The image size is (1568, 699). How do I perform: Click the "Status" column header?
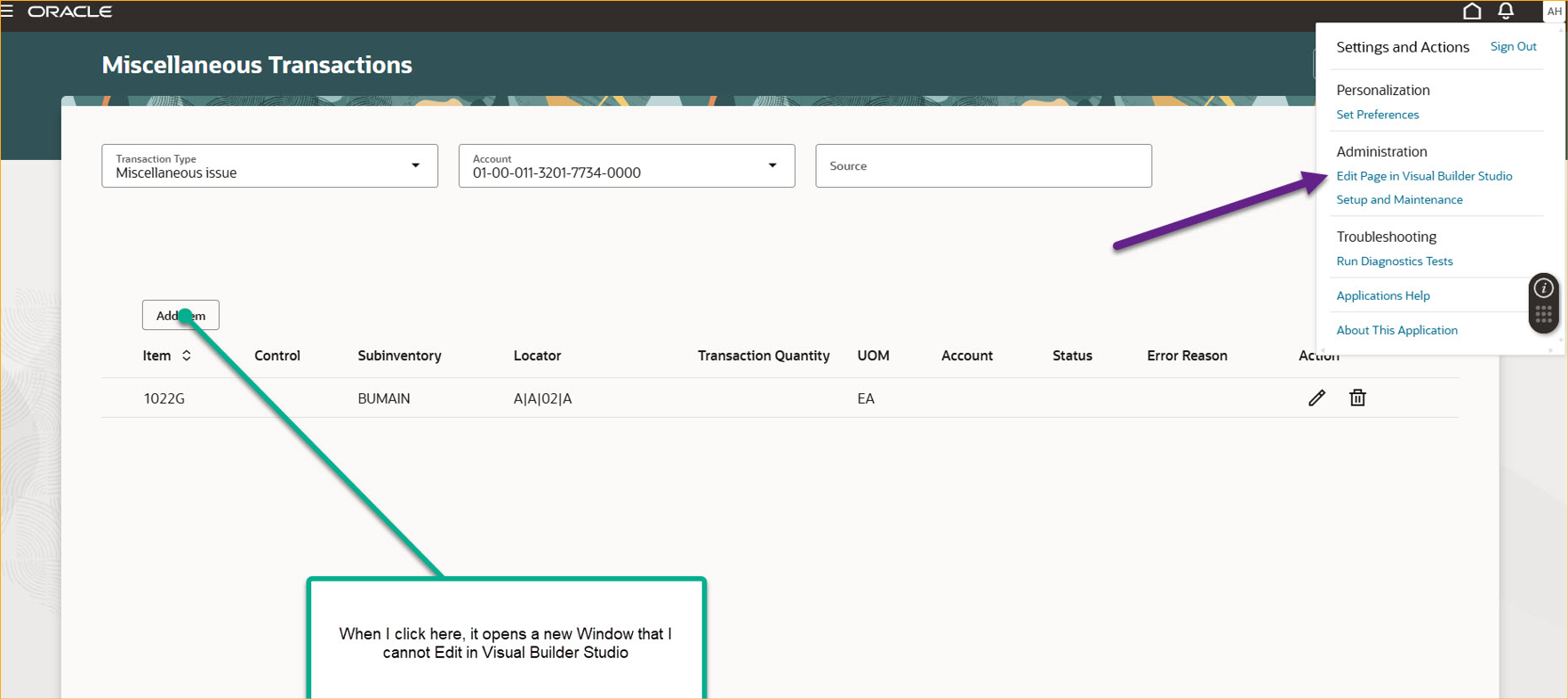tap(1072, 356)
